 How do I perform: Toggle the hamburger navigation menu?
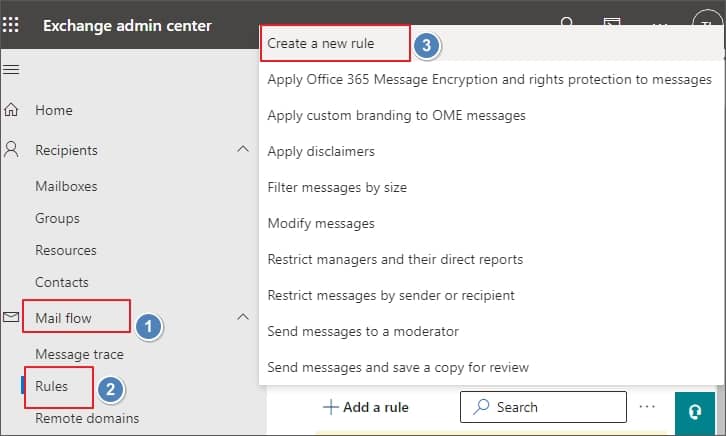[x=11, y=70]
